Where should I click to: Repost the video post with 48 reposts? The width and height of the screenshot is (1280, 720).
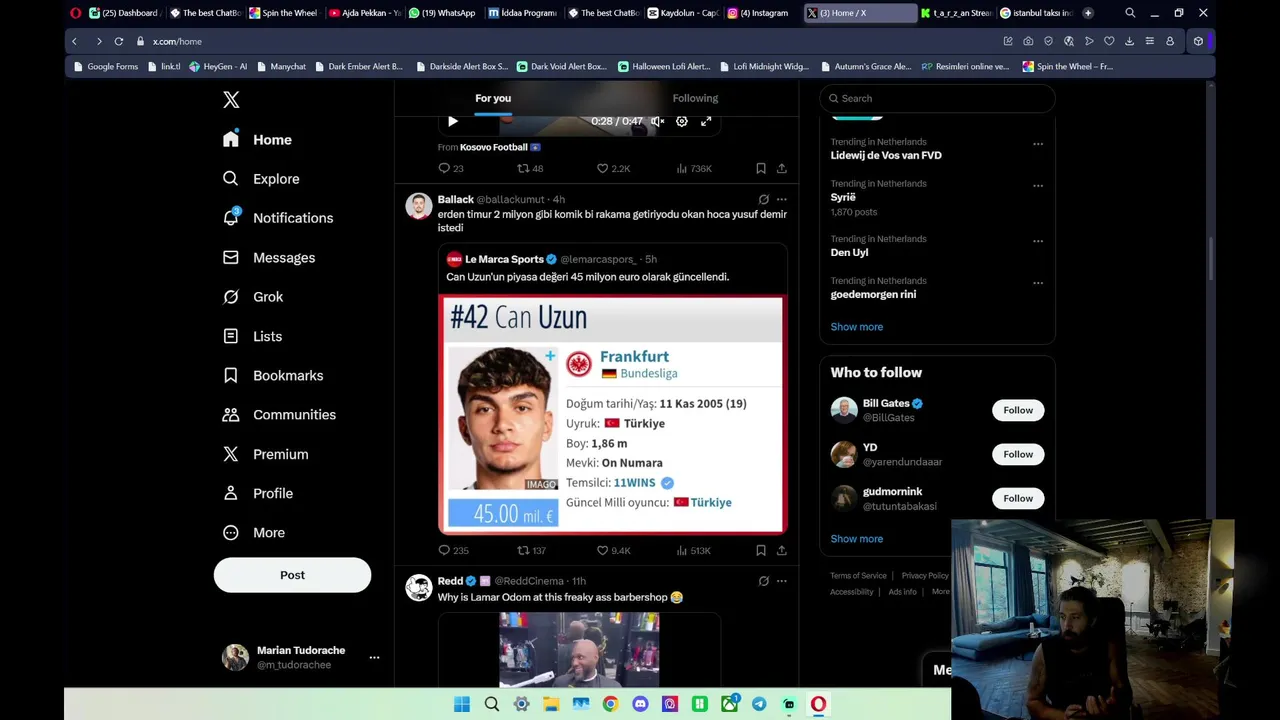(530, 168)
